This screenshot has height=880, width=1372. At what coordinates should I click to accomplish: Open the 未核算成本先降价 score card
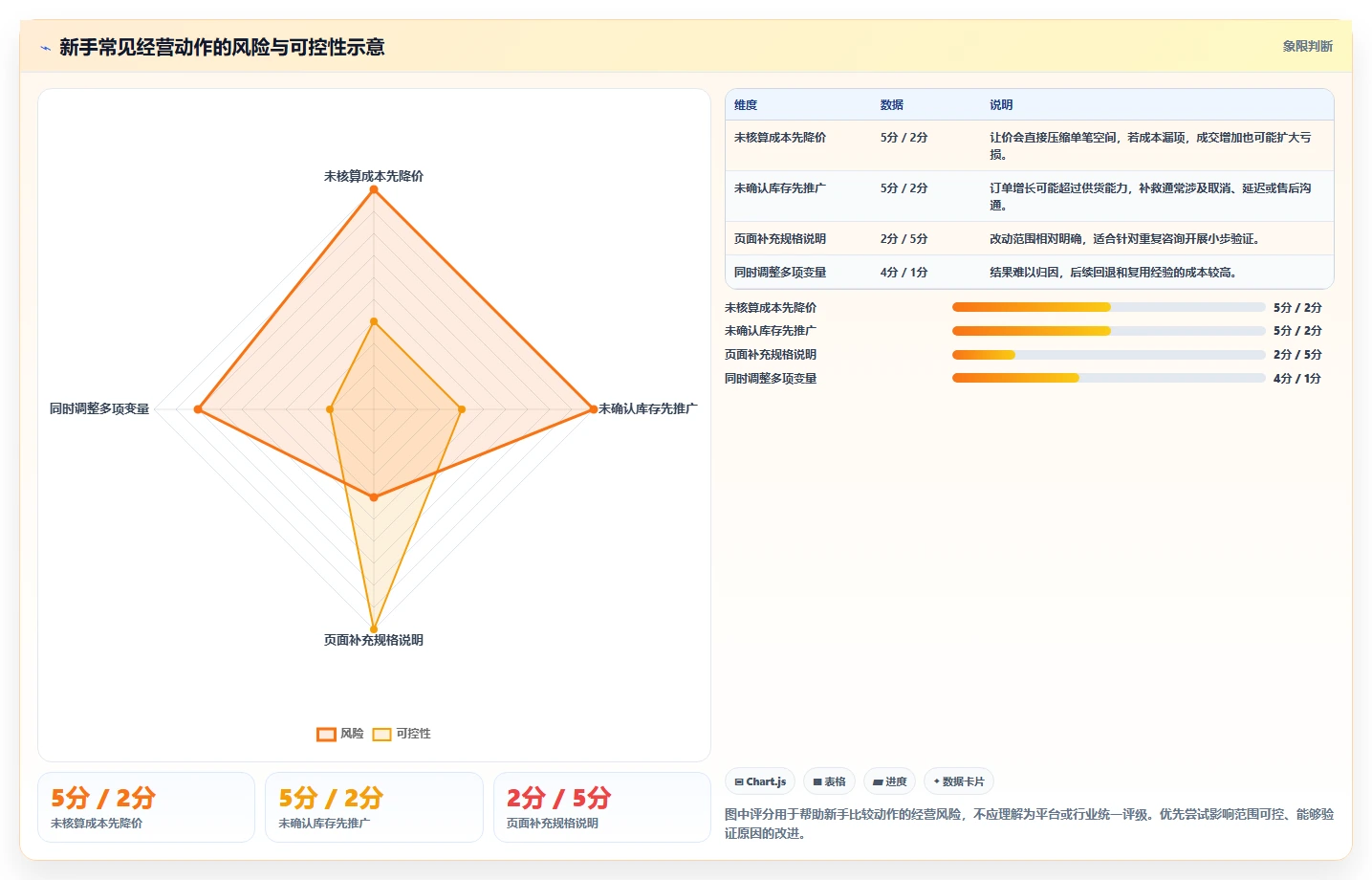[x=146, y=807]
